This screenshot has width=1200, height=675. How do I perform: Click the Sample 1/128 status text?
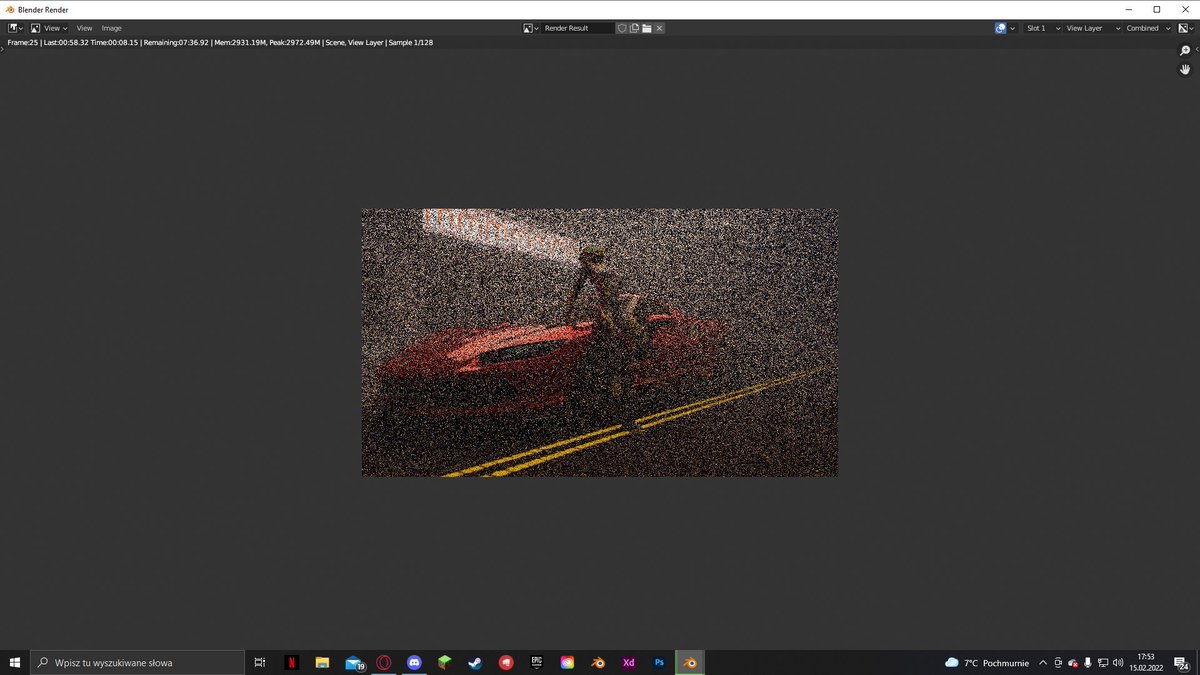410,43
